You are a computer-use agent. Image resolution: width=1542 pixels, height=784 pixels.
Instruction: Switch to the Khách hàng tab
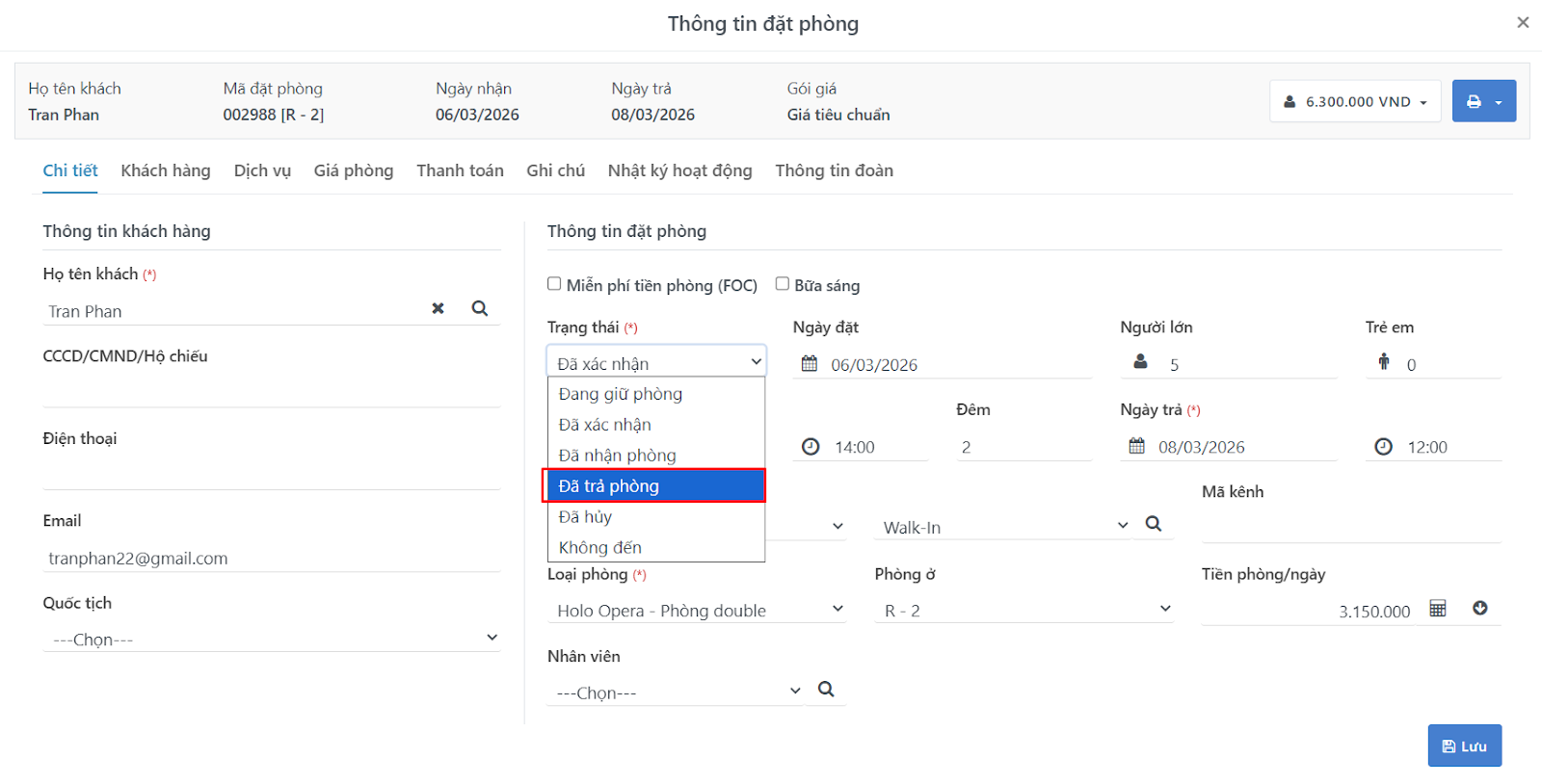(x=166, y=170)
